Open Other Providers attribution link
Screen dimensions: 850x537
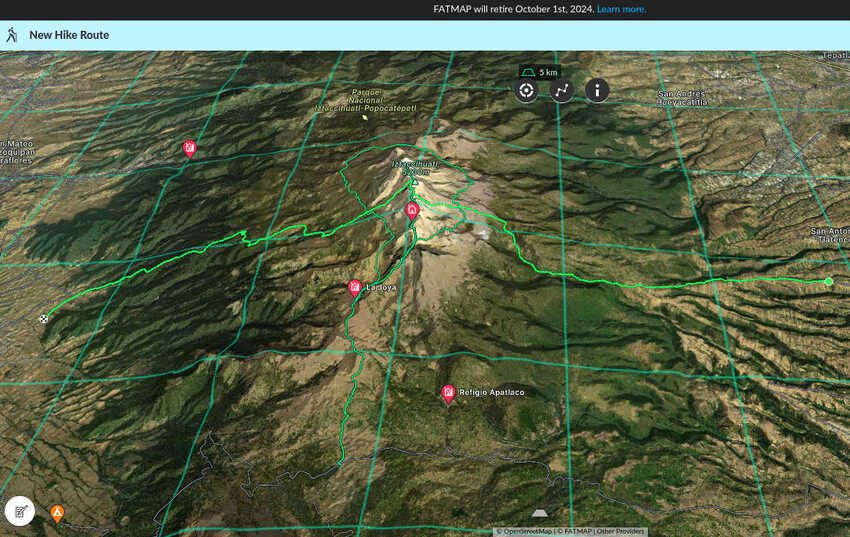[x=622, y=531]
